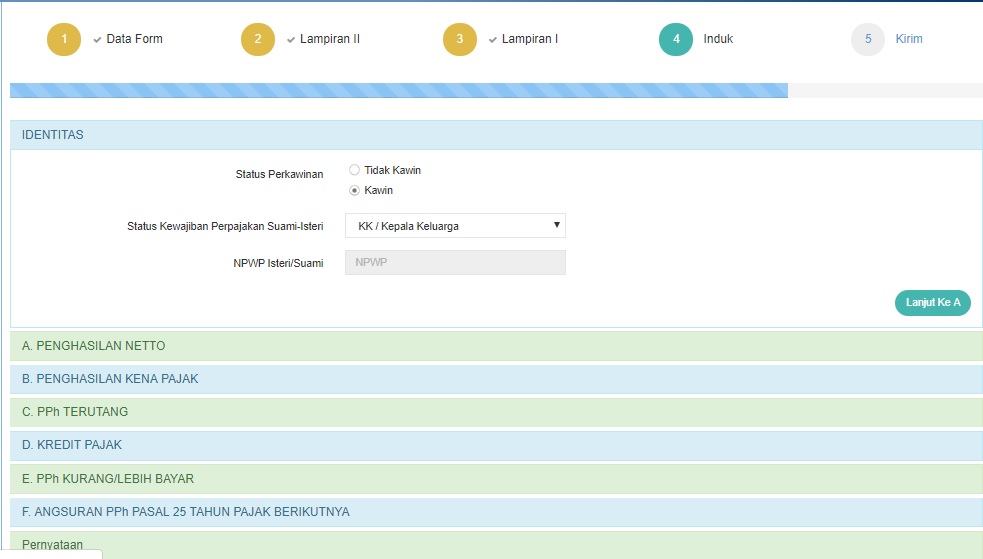
Task: Click the step 4 Induk circle
Action: [676, 39]
